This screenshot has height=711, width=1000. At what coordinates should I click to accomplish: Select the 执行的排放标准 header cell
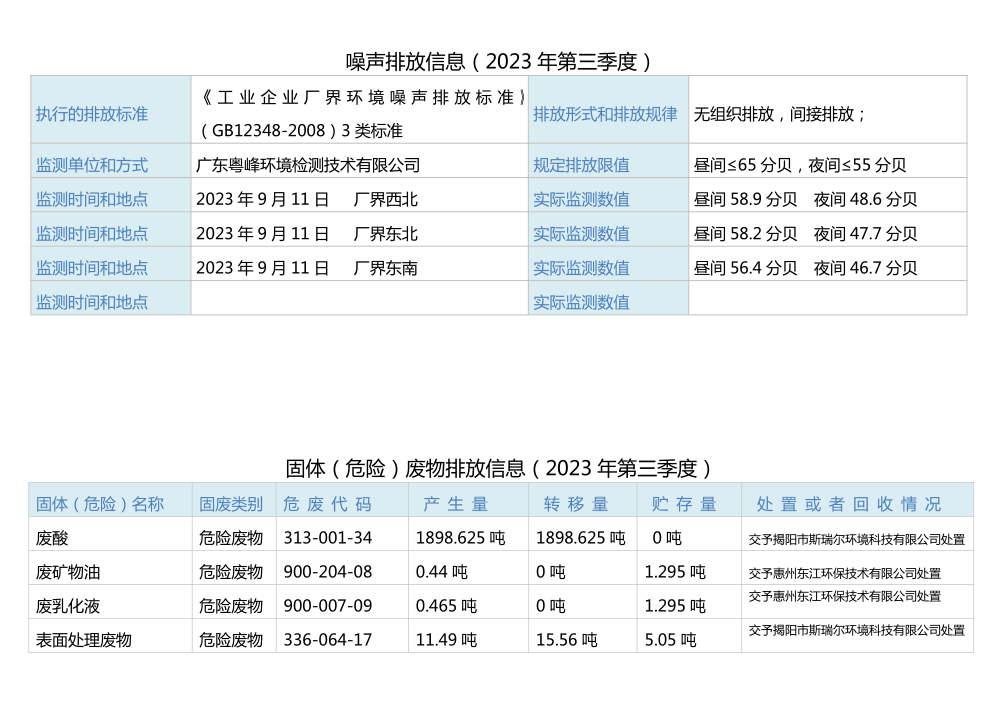tap(111, 110)
